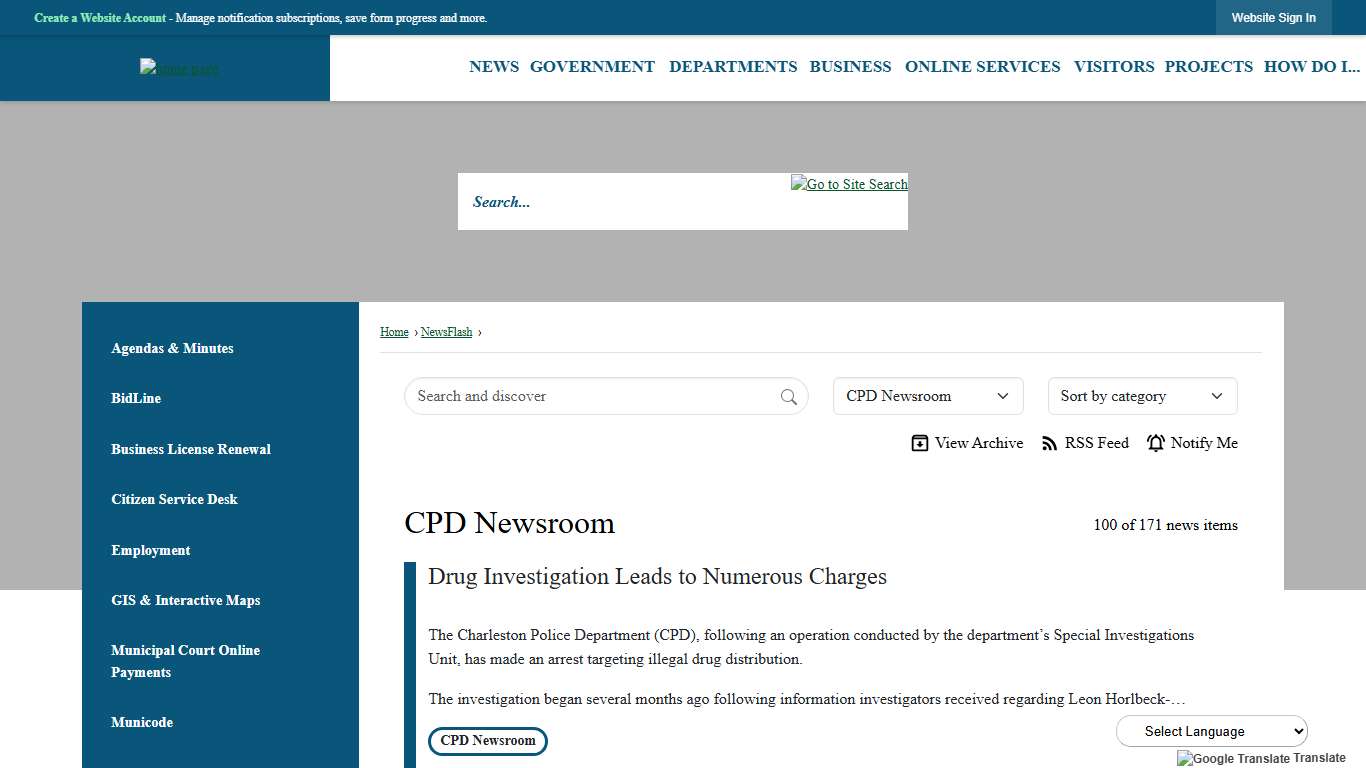Click the RSS Feed icon
The width and height of the screenshot is (1366, 768).
coord(1050,443)
